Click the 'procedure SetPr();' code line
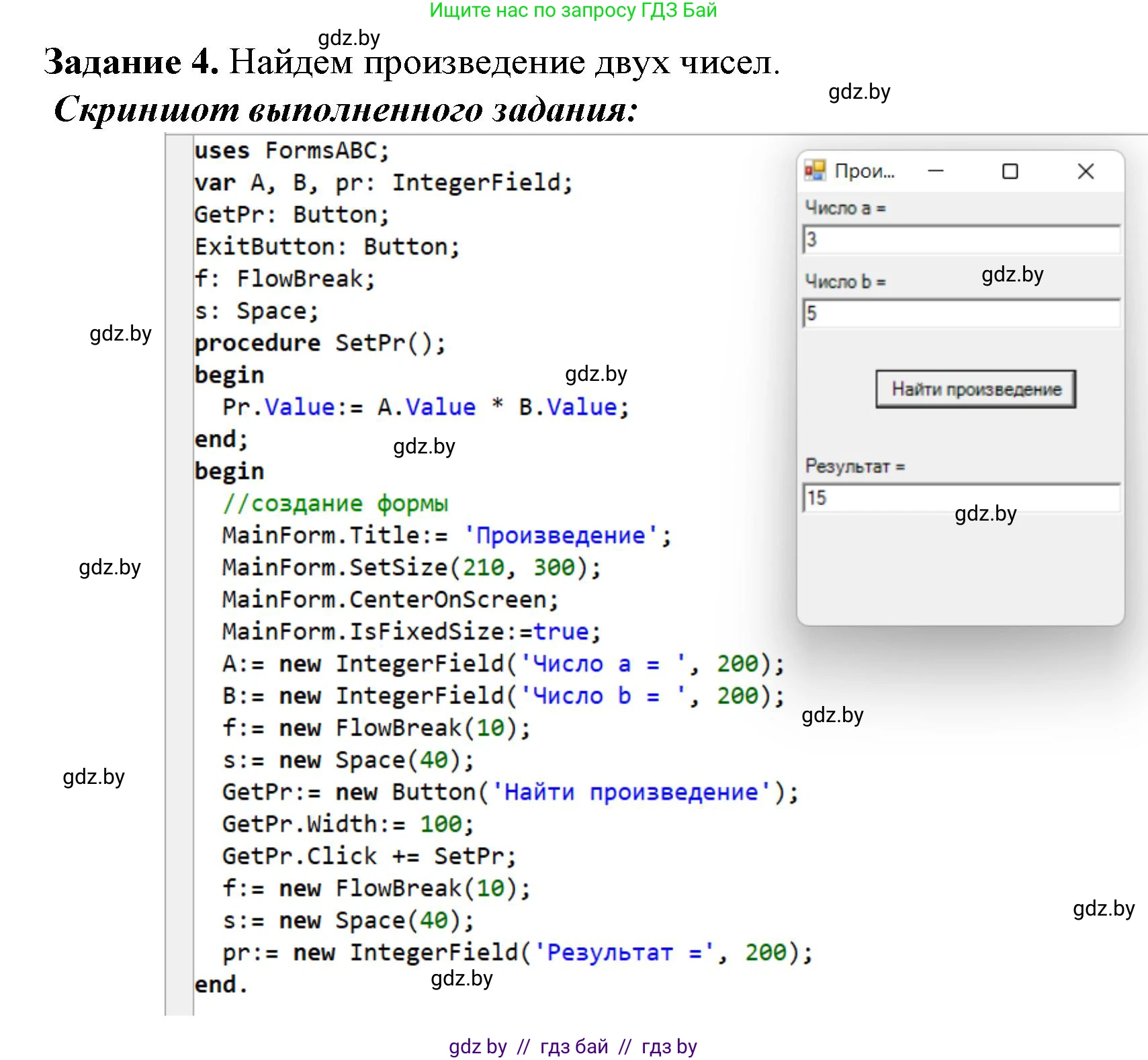Screen dimensions: 1148x1060 point(320,343)
